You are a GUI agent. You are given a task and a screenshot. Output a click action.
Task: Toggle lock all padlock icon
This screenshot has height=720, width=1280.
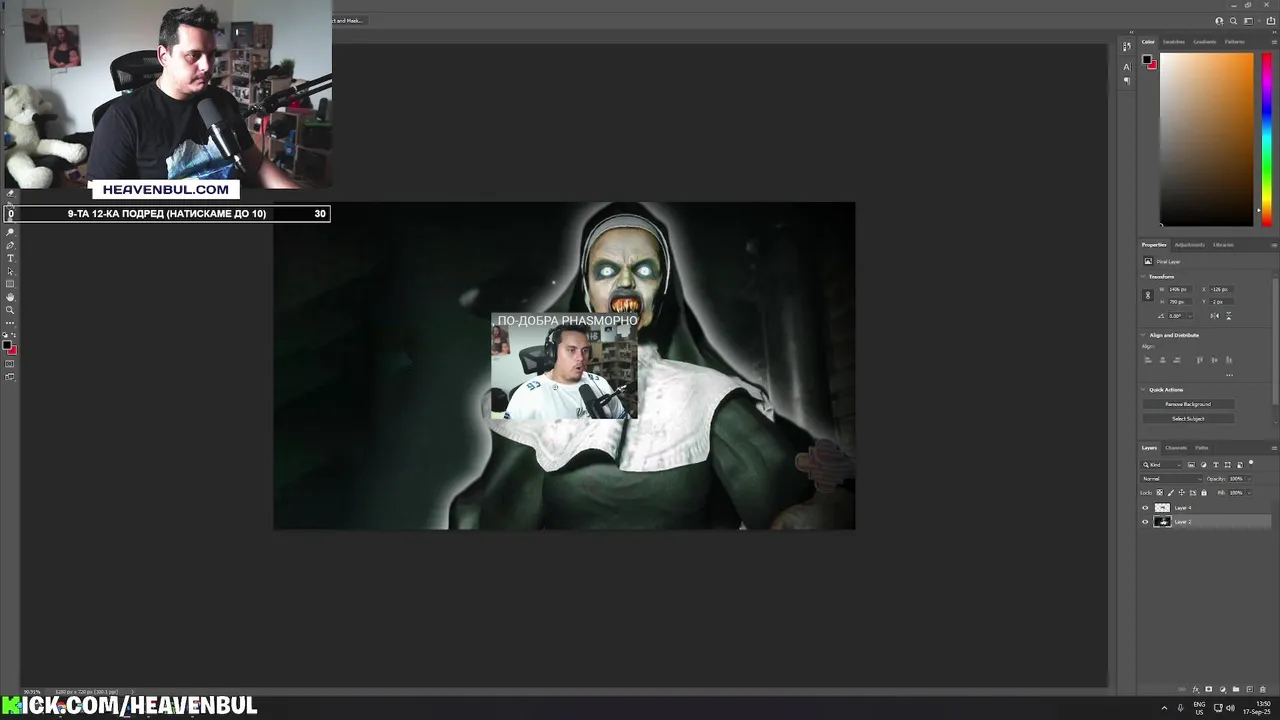tap(1204, 493)
